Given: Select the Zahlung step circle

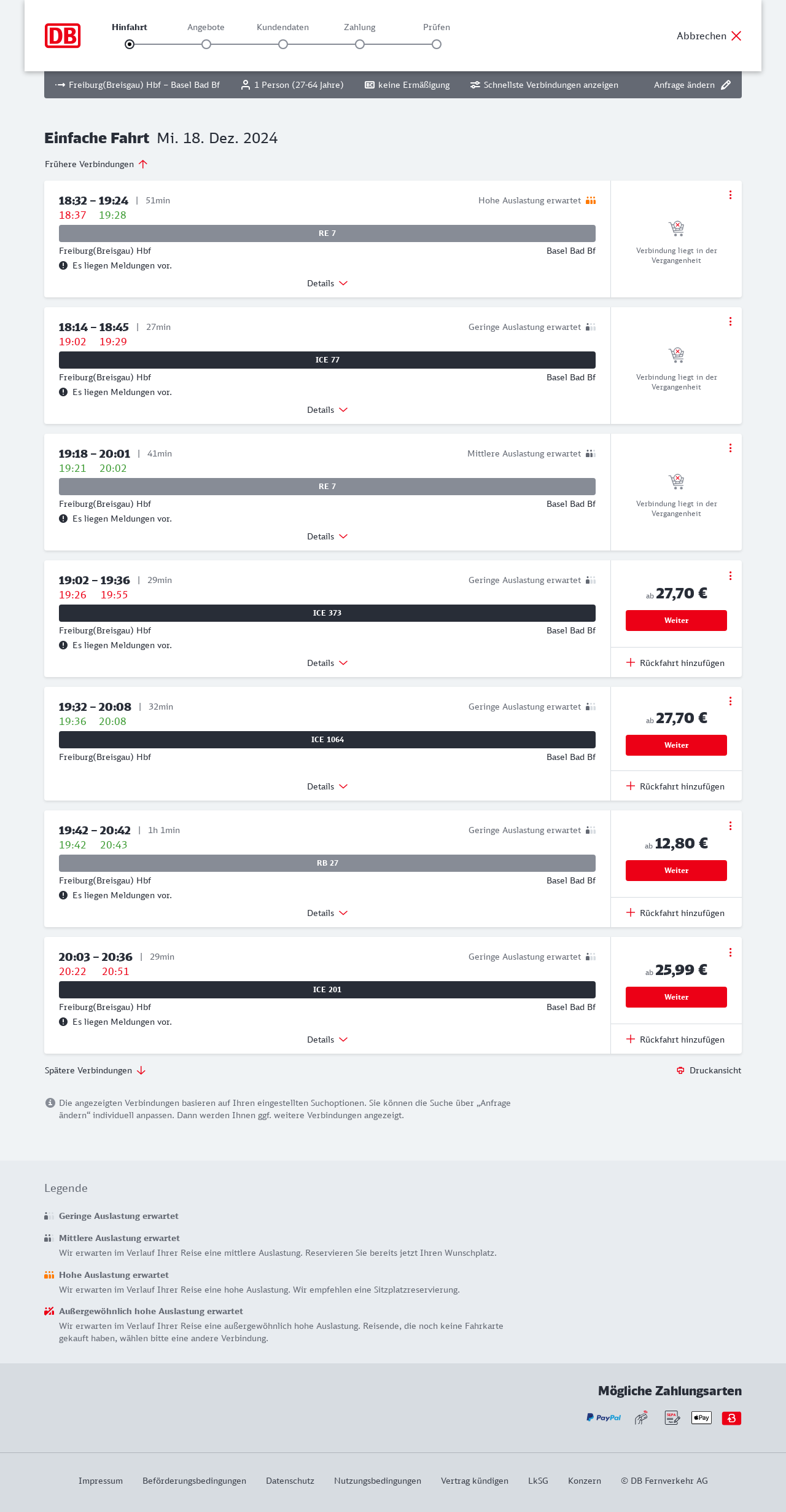Looking at the screenshot, I should tap(360, 44).
